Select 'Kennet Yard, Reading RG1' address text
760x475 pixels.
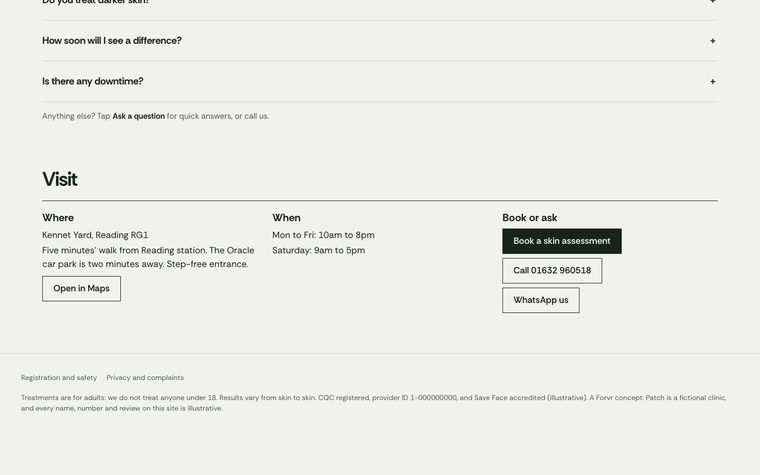coord(95,235)
